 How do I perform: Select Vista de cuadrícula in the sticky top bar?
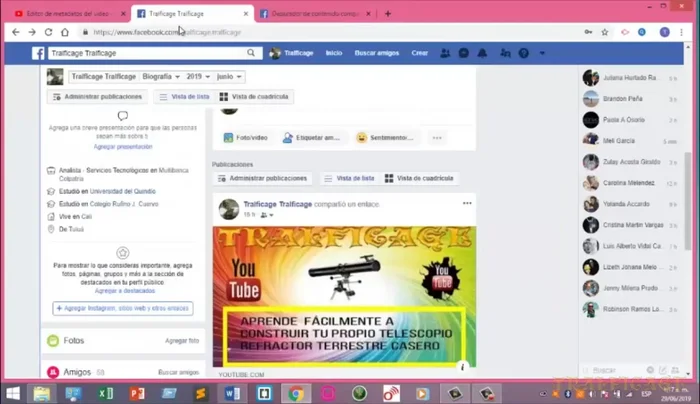254,97
